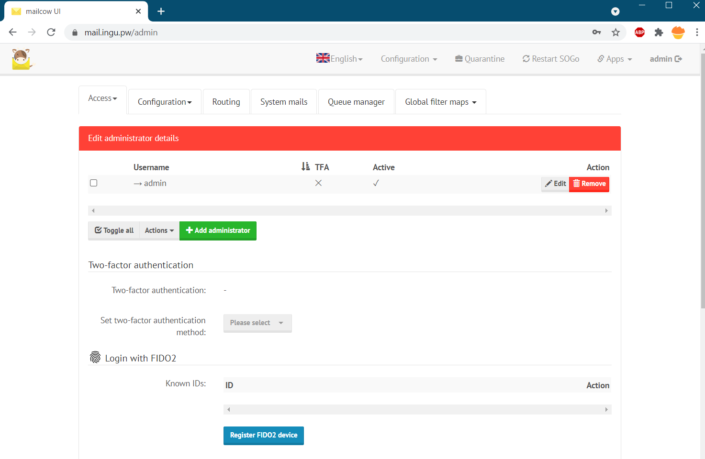Check the admin row checkbox
The image size is (705, 459).
click(94, 184)
